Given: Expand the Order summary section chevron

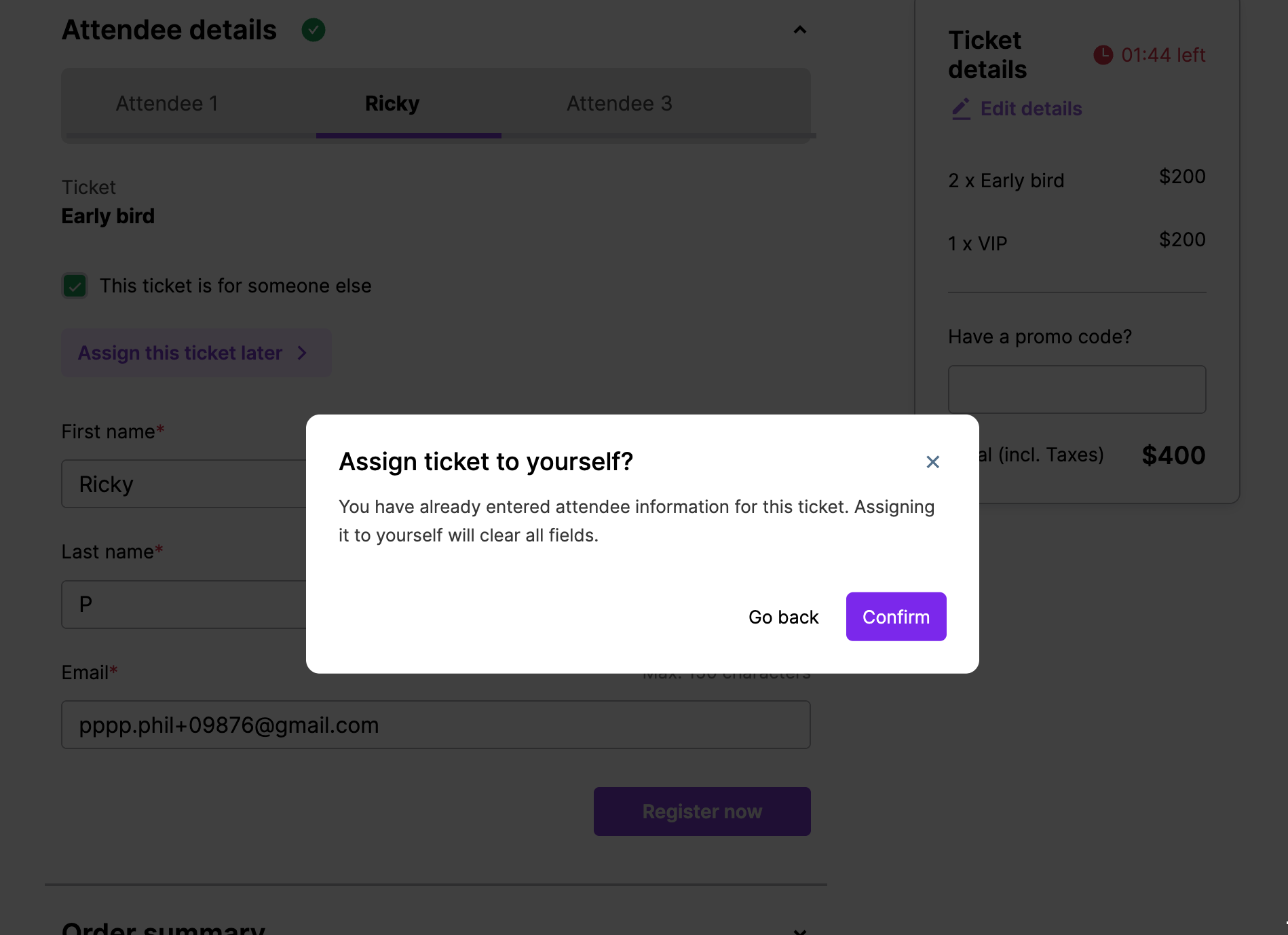Looking at the screenshot, I should [800, 930].
